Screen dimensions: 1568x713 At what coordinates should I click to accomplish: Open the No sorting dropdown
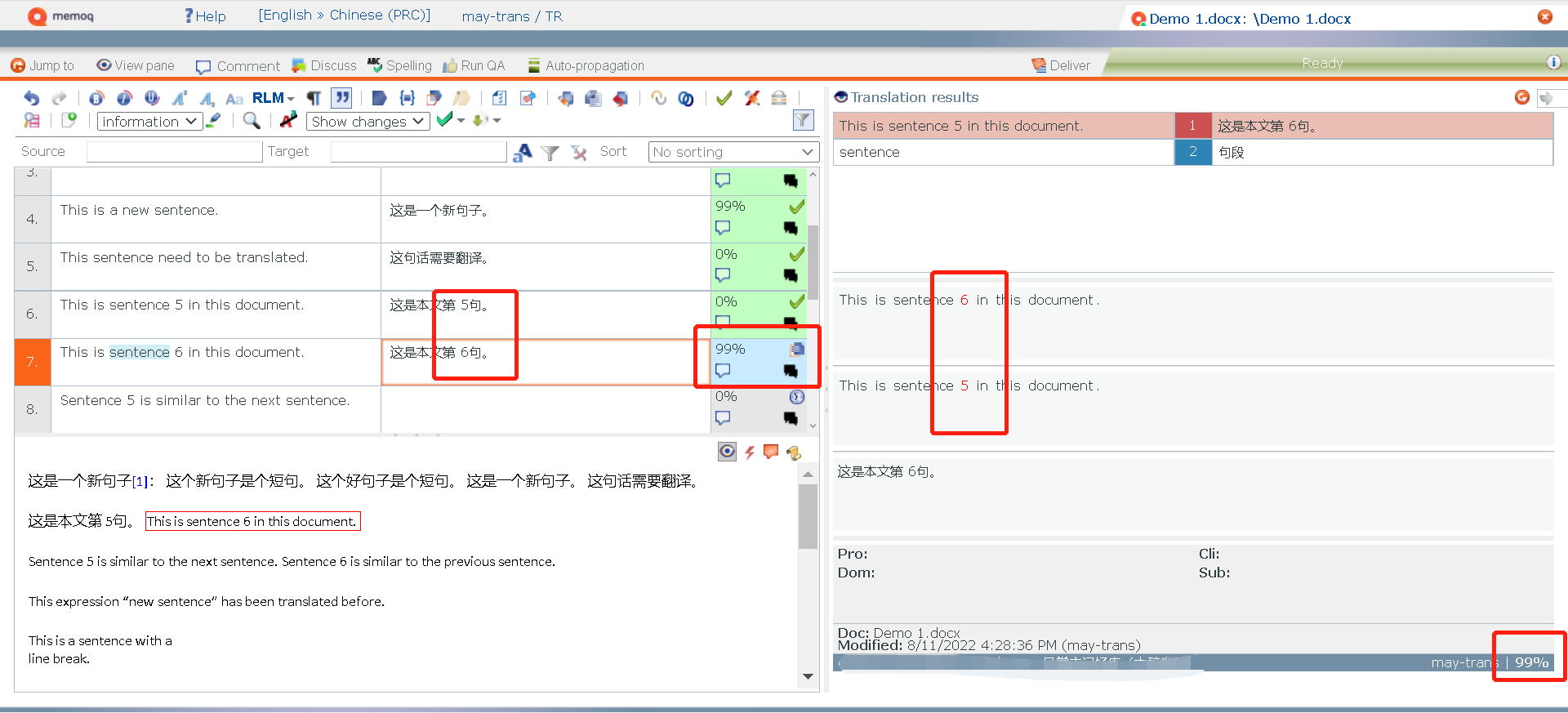tap(733, 152)
